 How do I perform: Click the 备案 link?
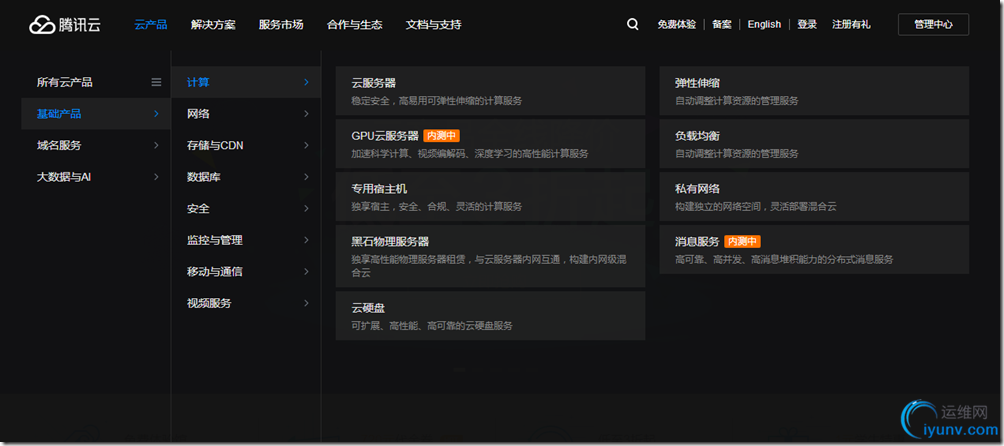coord(722,24)
